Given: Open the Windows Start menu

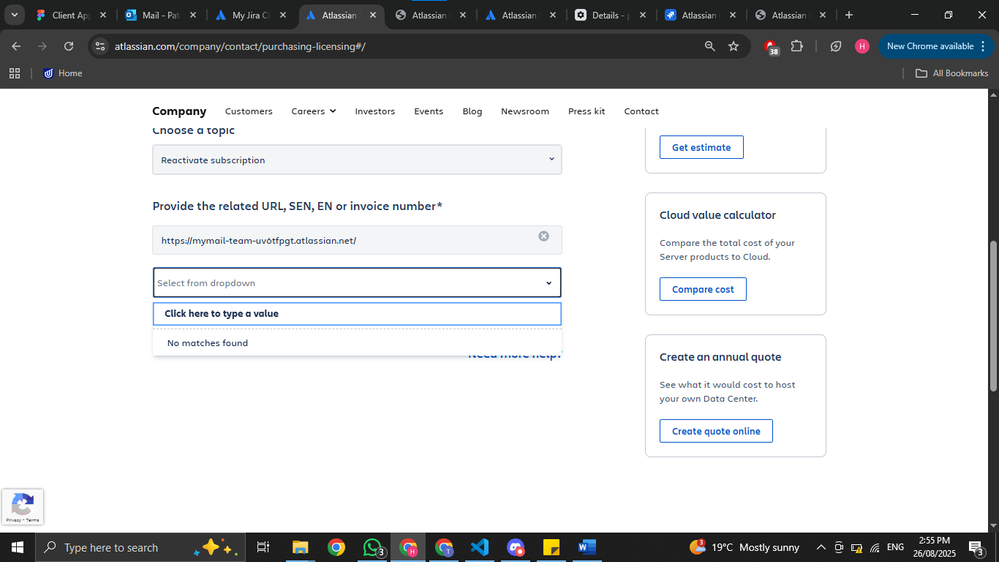Looking at the screenshot, I should pyautogui.click(x=17, y=547).
